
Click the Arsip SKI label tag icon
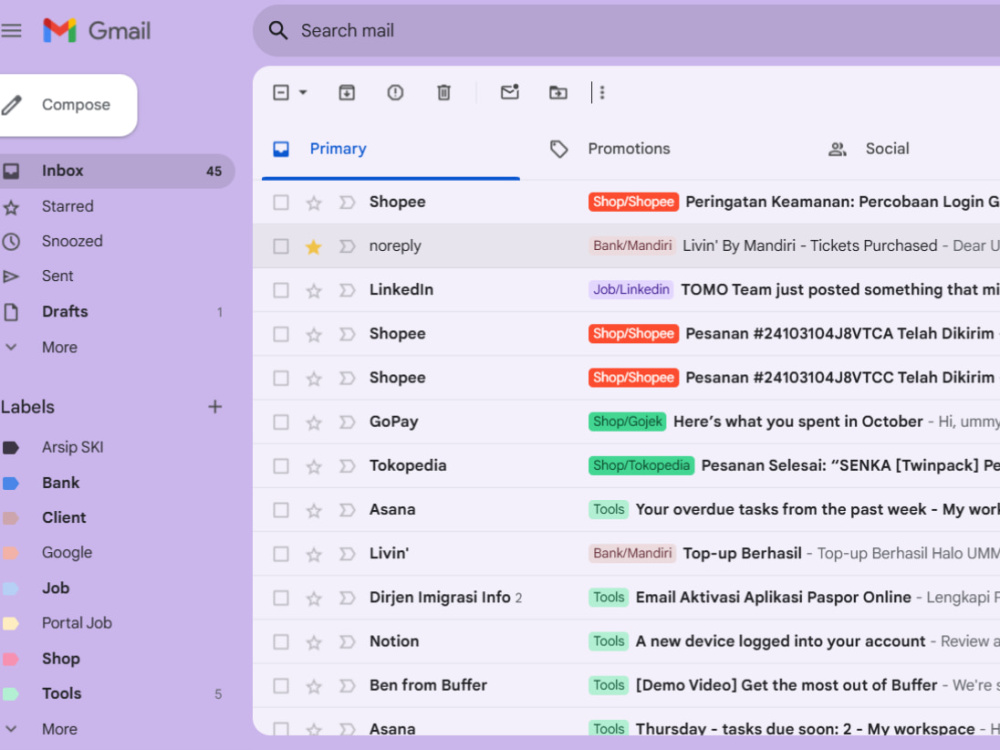pos(11,448)
